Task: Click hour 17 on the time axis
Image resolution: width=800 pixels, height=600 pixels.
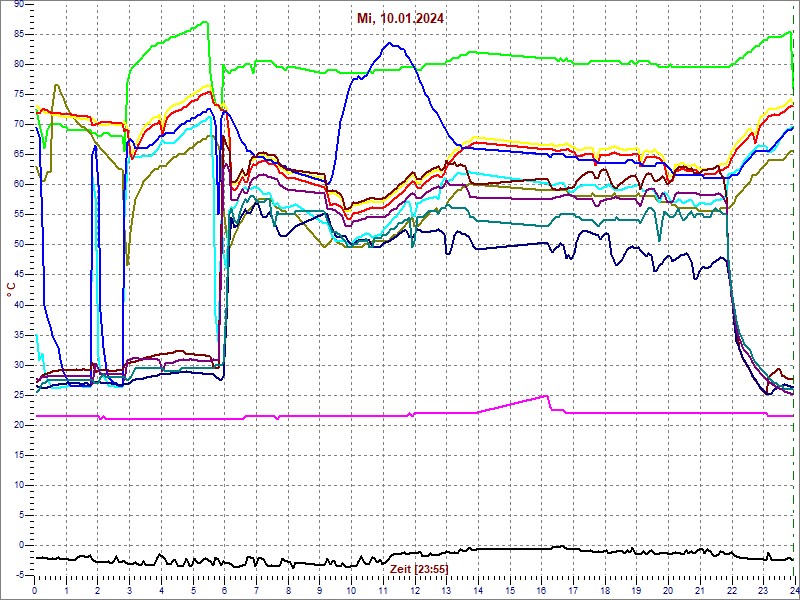Action: pos(572,590)
